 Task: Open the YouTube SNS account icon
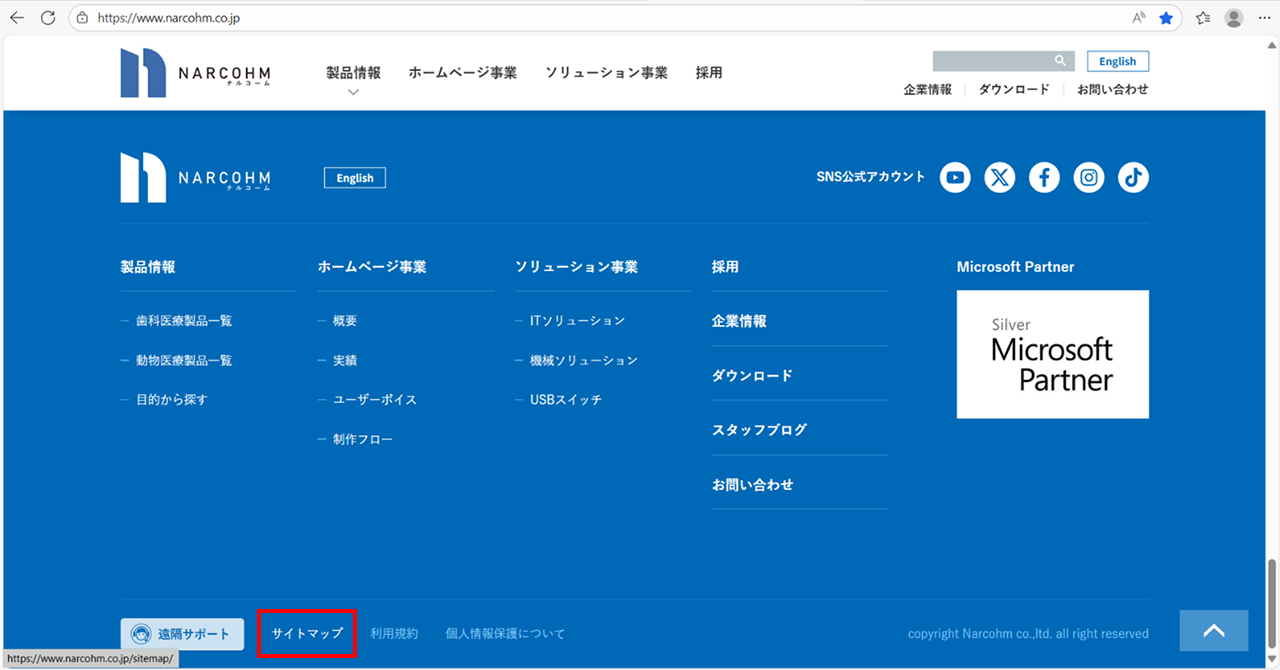point(955,178)
